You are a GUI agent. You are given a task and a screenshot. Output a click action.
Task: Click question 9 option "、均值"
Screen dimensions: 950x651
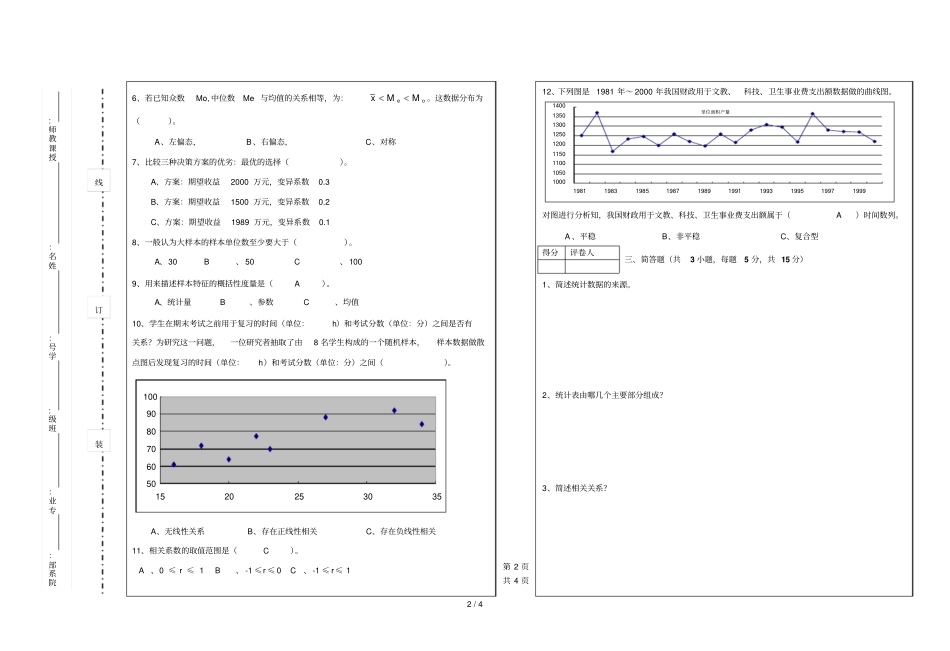347,302
